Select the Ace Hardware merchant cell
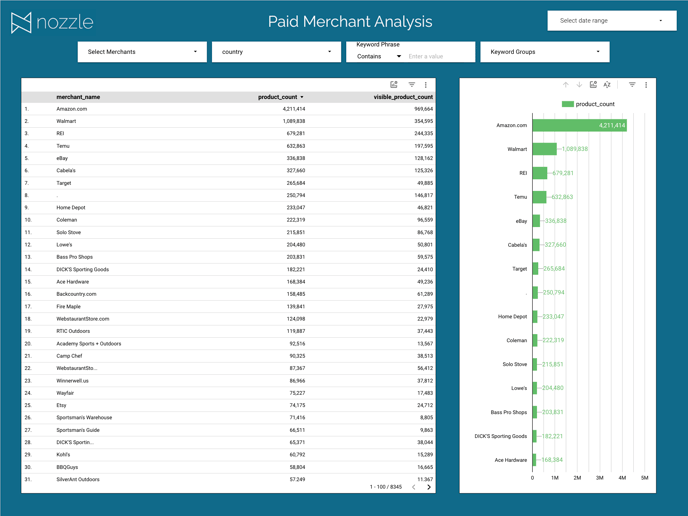 click(72, 282)
